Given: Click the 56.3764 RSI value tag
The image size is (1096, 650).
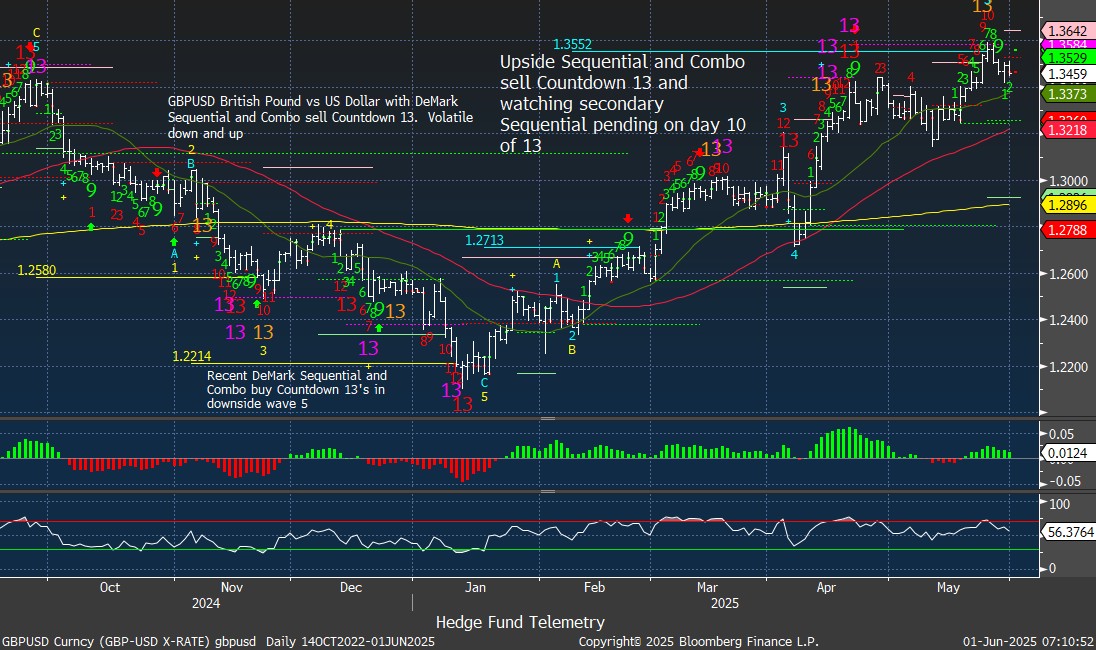Looking at the screenshot, I should (x=1069, y=533).
